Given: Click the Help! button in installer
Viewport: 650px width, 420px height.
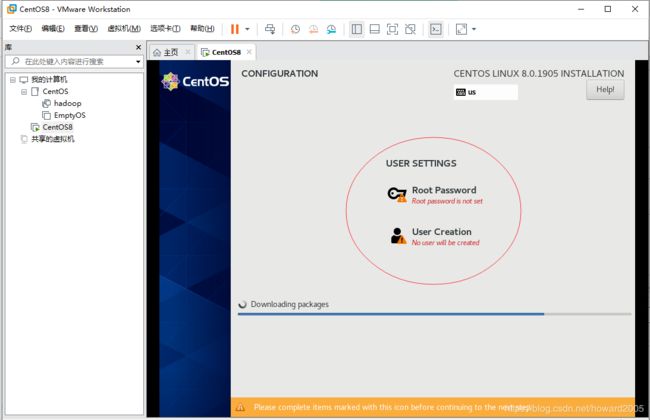Looking at the screenshot, I should coord(605,90).
